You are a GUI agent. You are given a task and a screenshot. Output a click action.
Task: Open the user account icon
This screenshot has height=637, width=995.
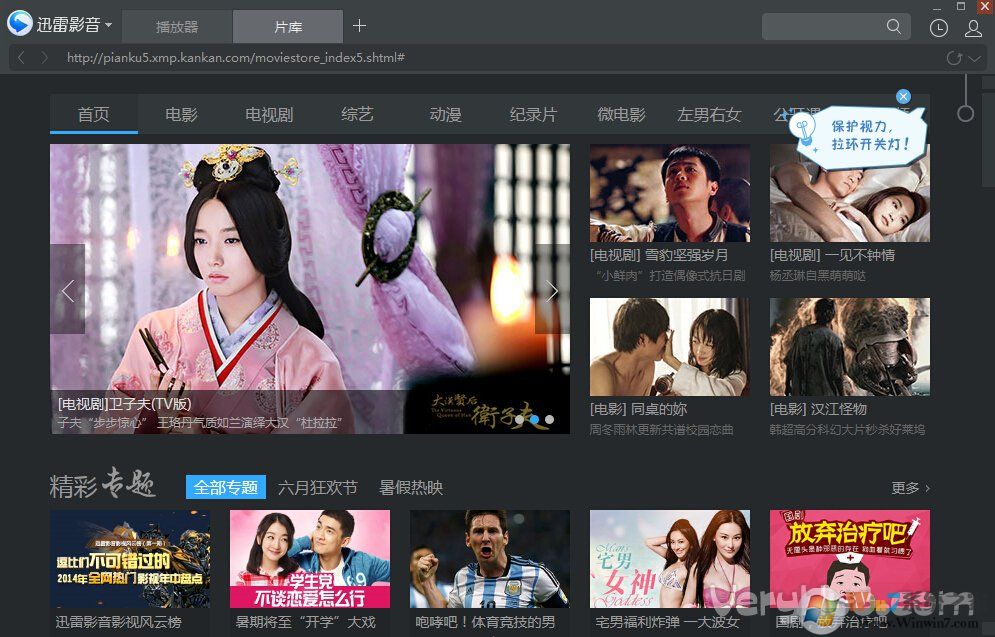click(973, 28)
